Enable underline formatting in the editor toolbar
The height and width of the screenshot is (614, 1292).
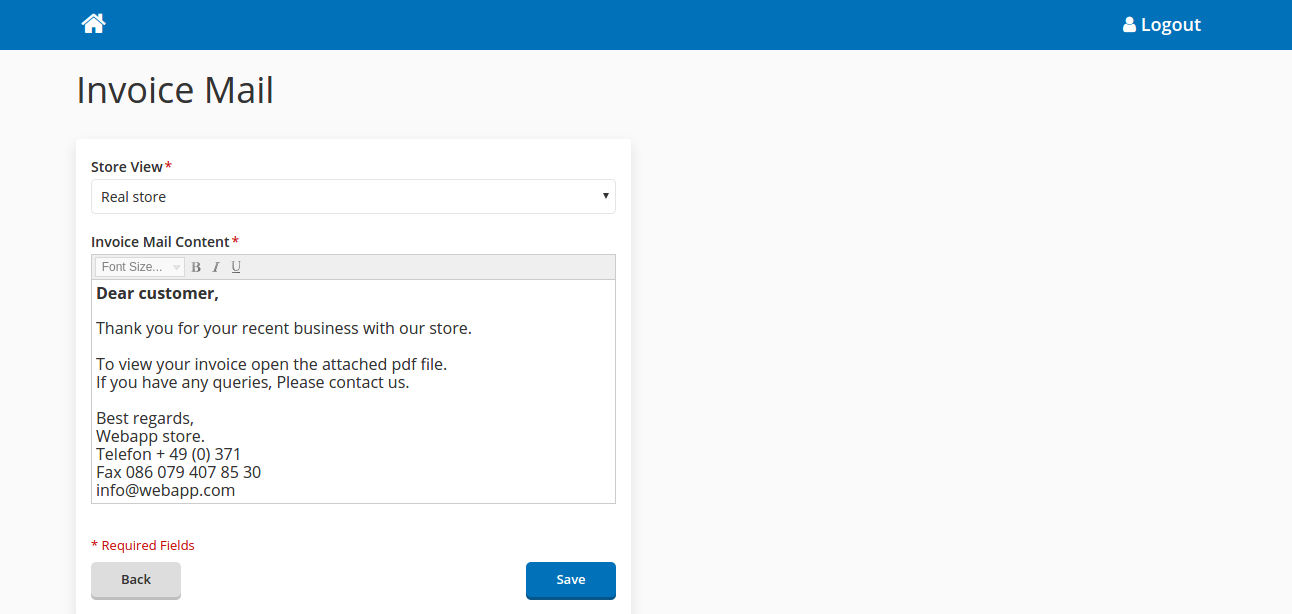(x=236, y=267)
